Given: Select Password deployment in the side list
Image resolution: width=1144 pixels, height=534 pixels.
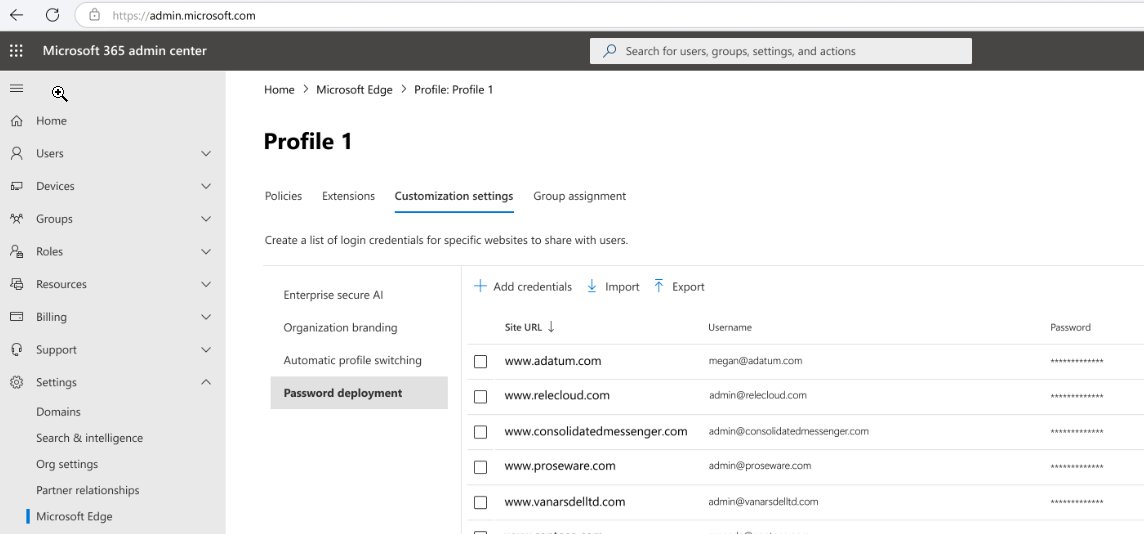Looking at the screenshot, I should coord(359,392).
